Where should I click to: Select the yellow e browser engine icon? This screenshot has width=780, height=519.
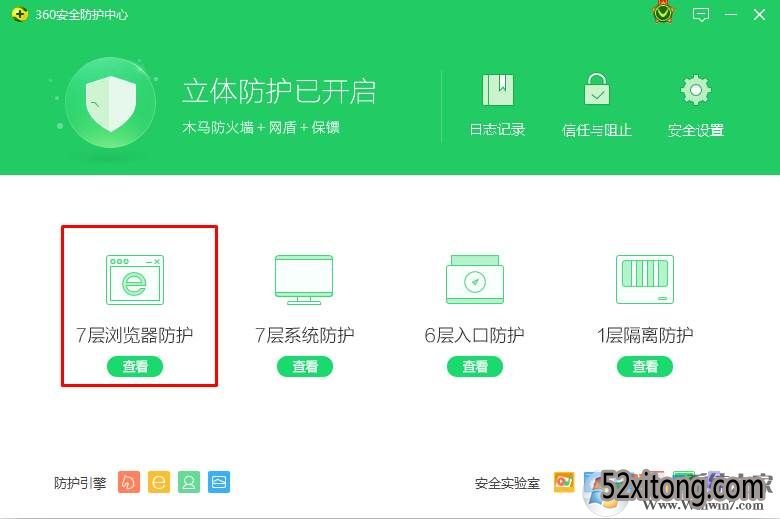point(159,482)
